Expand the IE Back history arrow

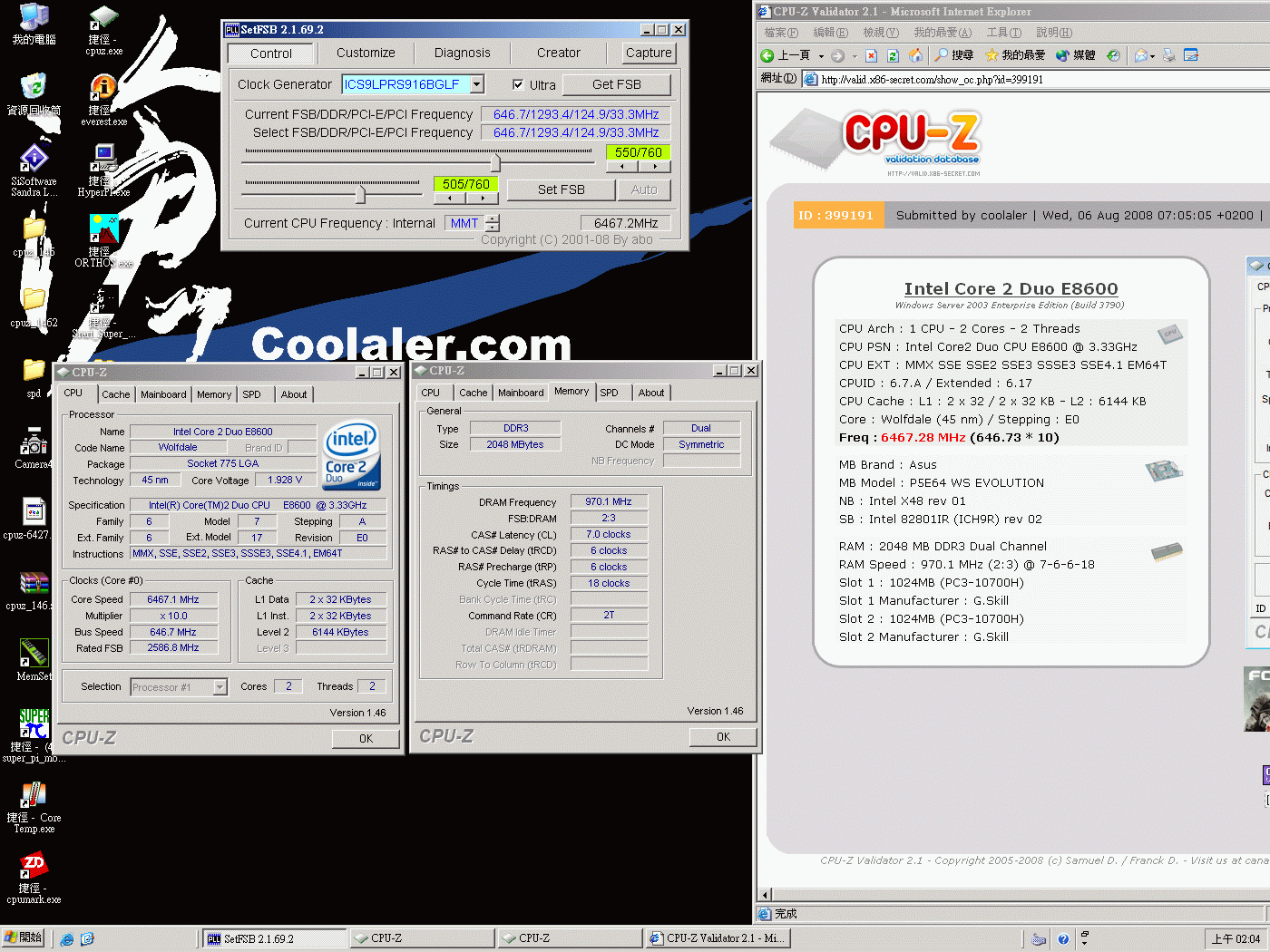pos(821,55)
